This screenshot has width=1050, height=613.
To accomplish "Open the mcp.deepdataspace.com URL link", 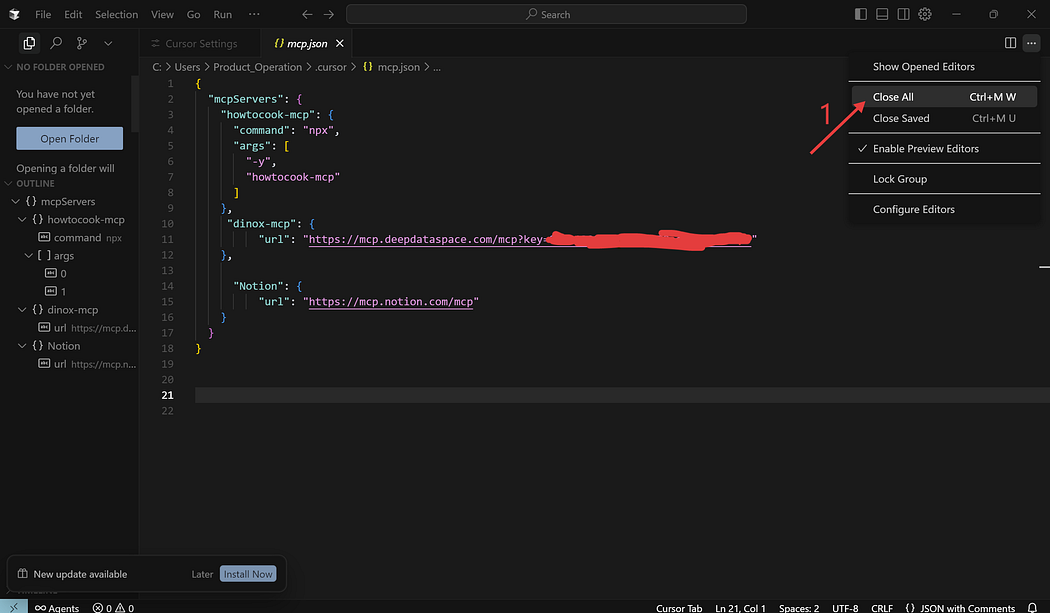I will click(529, 239).
